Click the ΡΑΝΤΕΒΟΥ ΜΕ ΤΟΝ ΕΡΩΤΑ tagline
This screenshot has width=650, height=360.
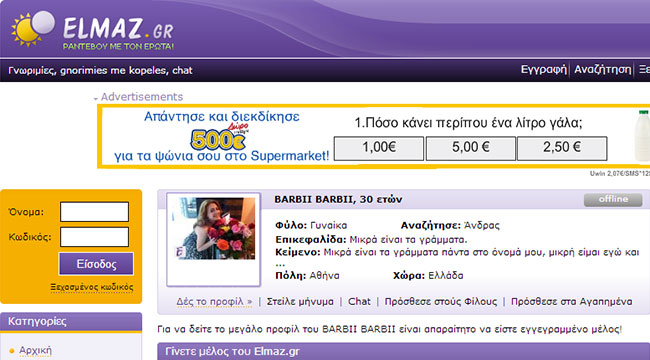tap(118, 46)
